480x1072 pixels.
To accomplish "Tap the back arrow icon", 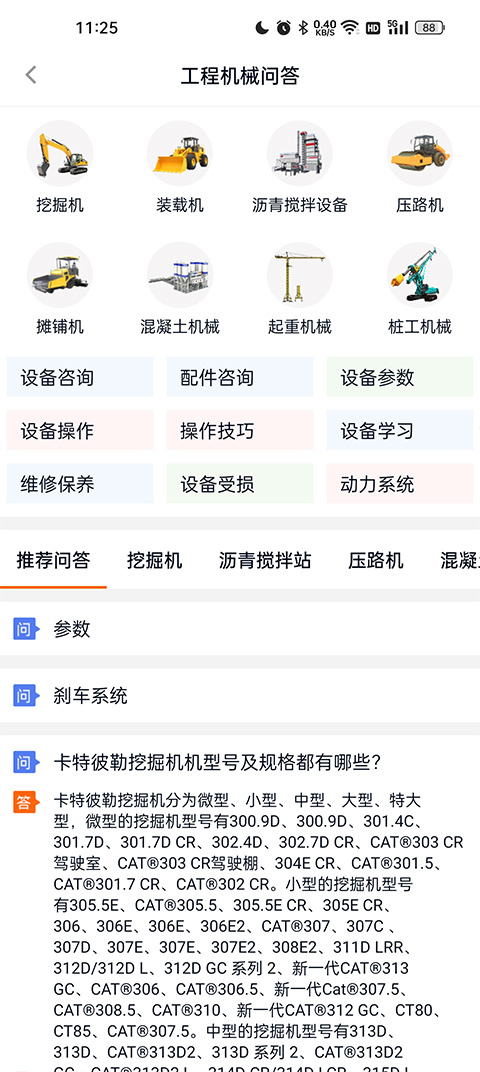I will (30, 75).
